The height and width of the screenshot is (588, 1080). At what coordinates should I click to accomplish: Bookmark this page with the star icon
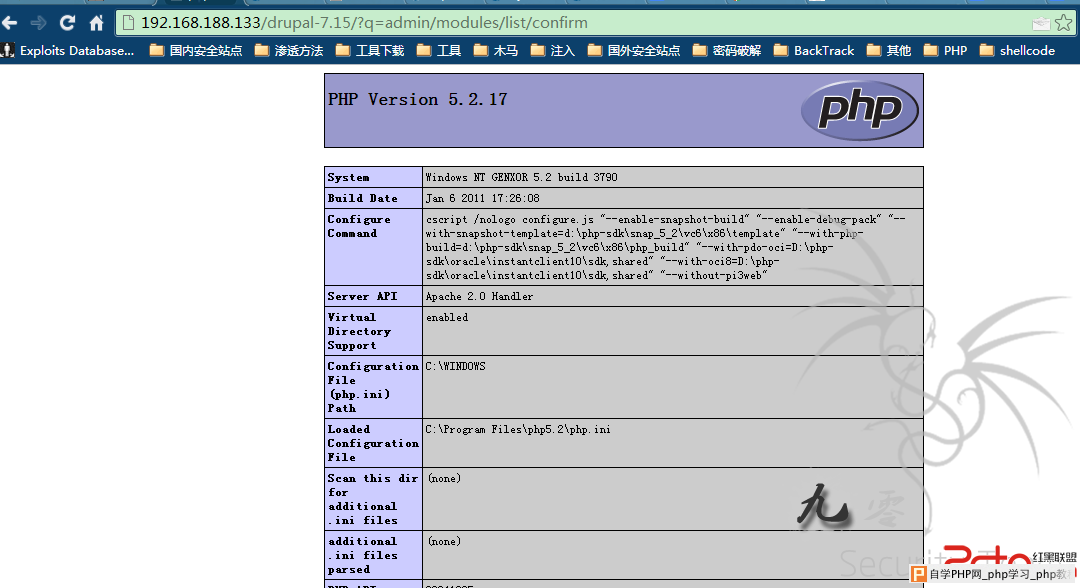[x=1063, y=23]
